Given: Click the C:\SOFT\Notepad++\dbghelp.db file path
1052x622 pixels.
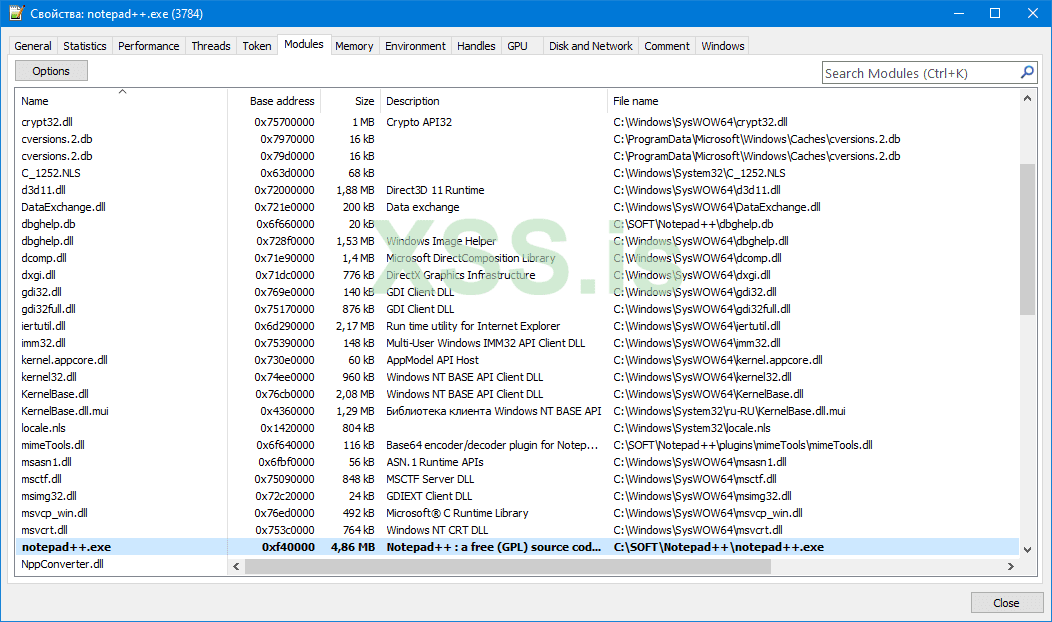Looking at the screenshot, I should (x=693, y=224).
